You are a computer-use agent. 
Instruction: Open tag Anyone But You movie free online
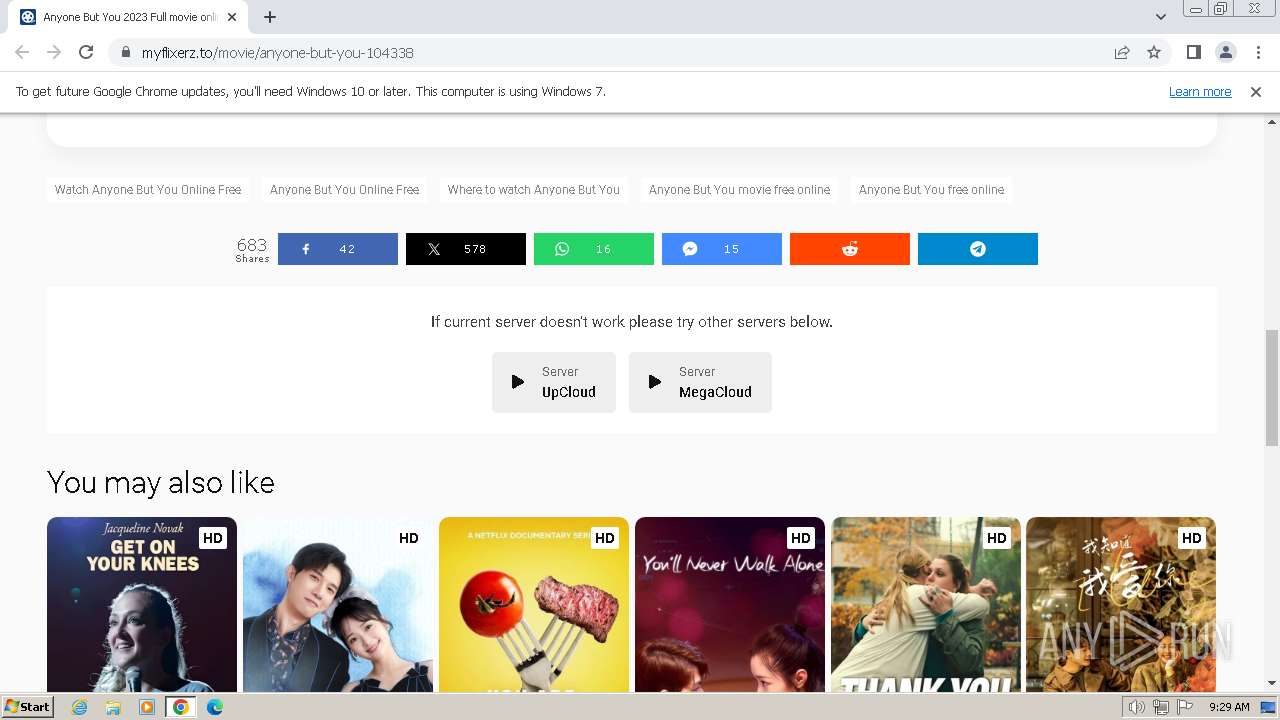739,189
